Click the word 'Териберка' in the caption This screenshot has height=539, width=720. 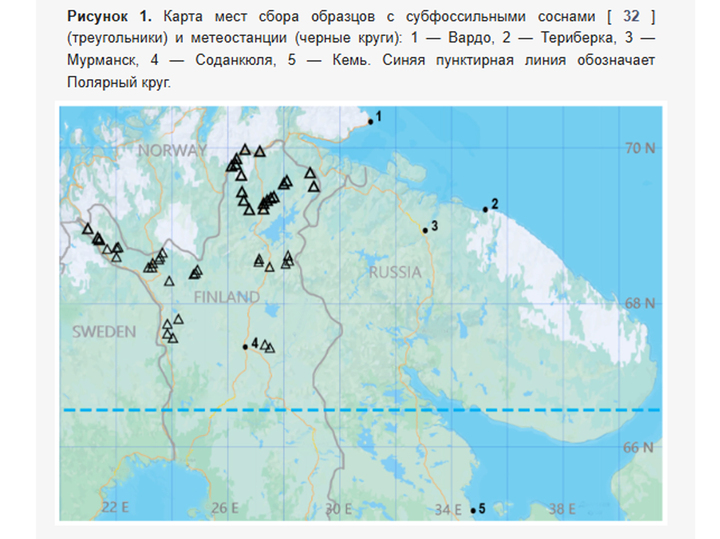click(578, 38)
